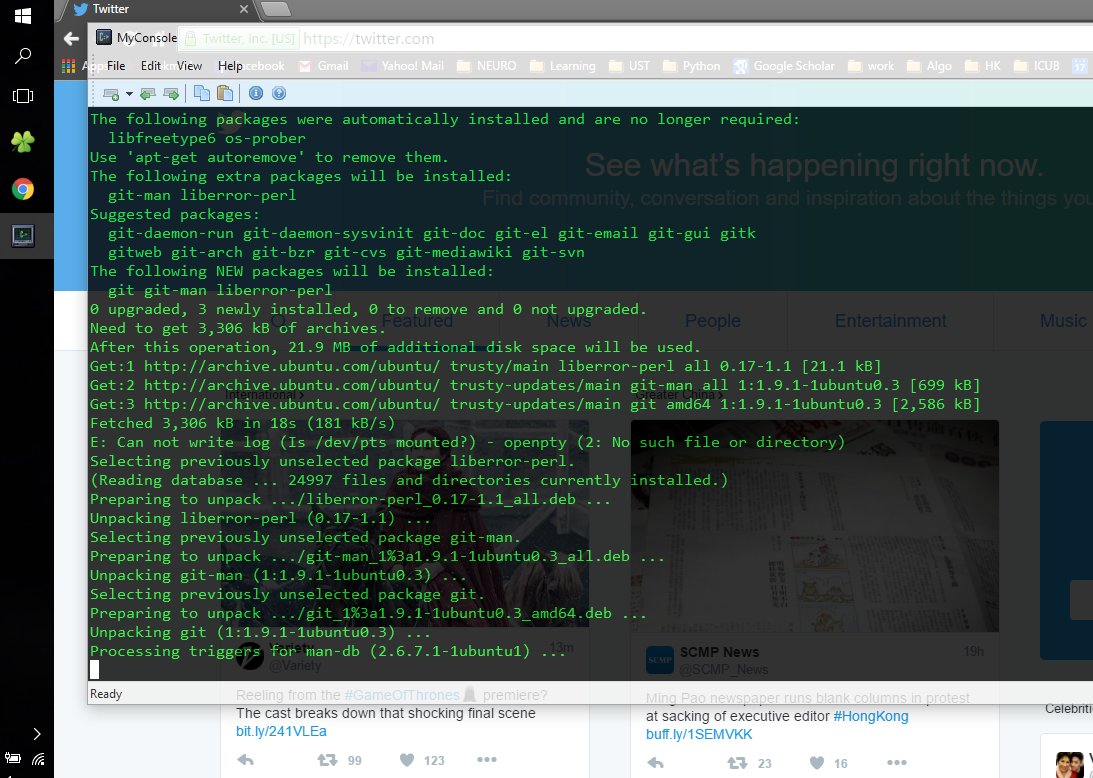
Task: Open more options on the SCMP tweet
Action: click(x=896, y=763)
